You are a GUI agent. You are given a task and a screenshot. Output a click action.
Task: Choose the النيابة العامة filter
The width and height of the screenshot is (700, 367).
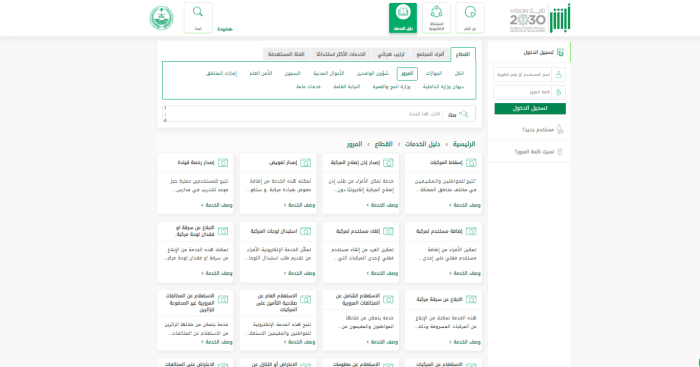347,87
